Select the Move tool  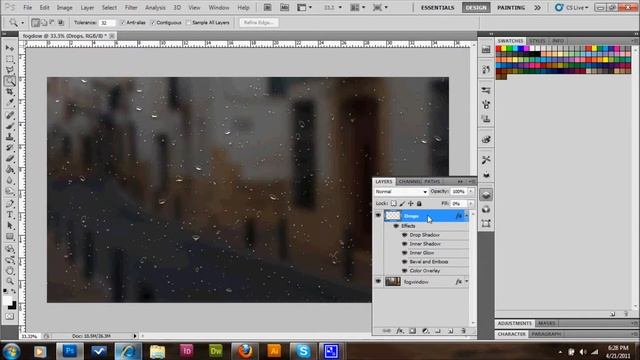10,48
